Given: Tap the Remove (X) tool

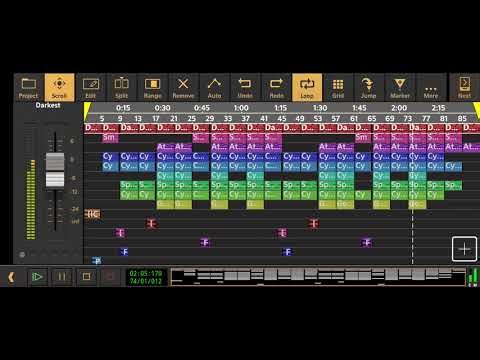Looking at the screenshot, I should click(x=183, y=87).
